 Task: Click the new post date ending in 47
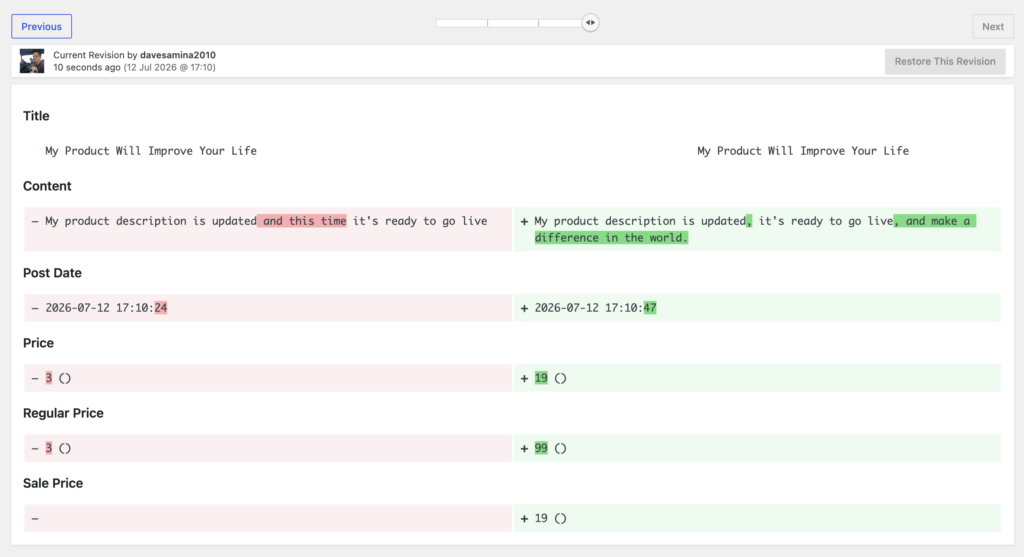pos(596,308)
